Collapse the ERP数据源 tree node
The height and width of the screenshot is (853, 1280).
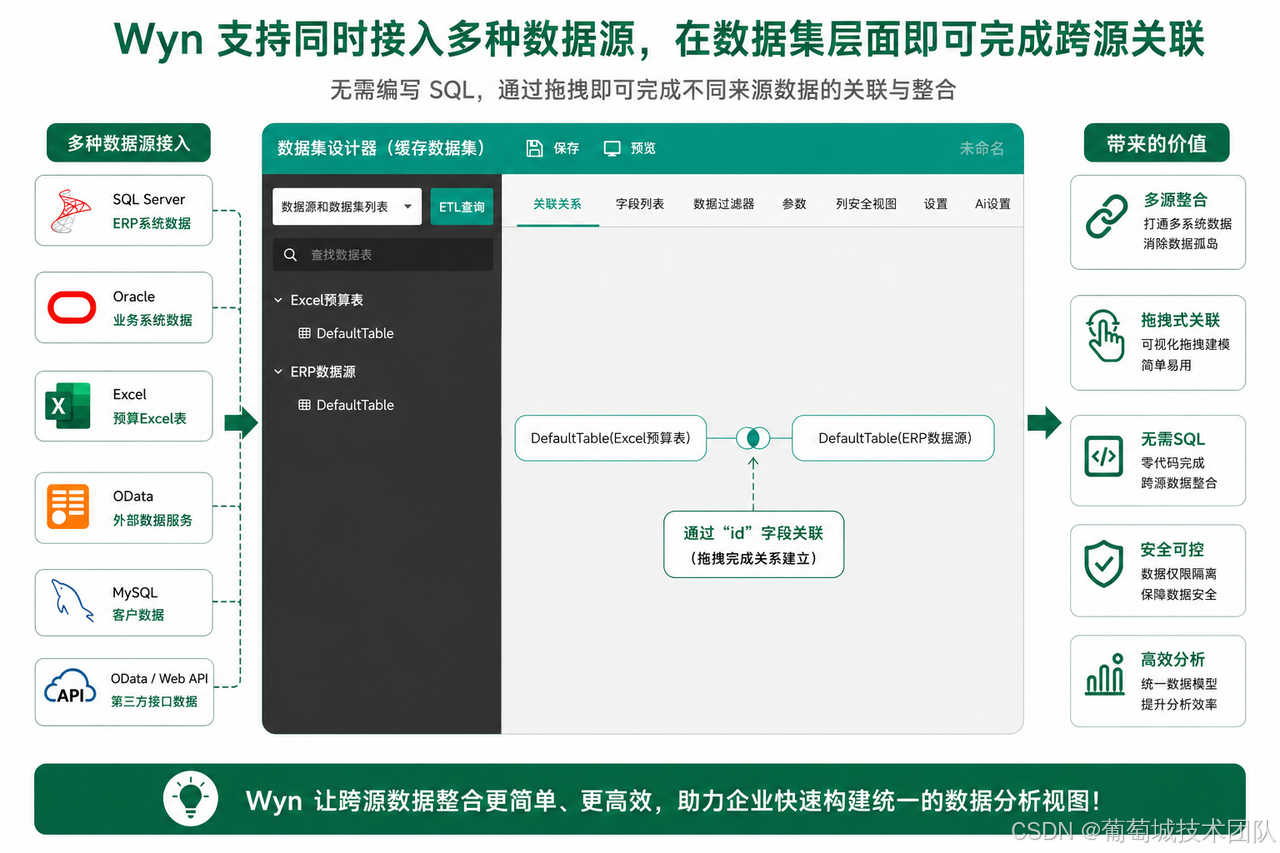(x=279, y=372)
